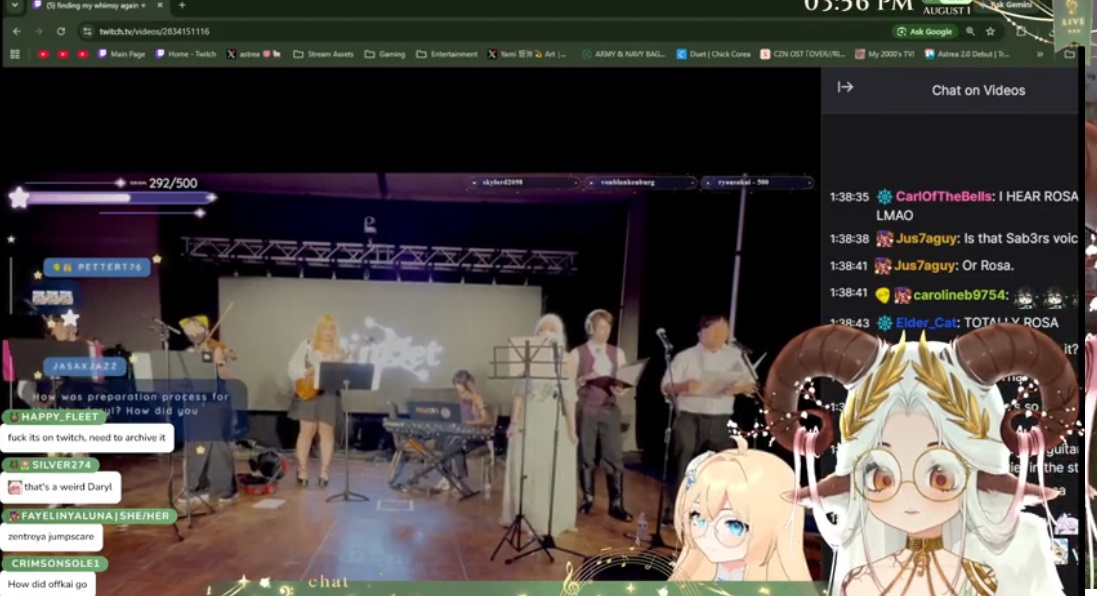Image resolution: width=1097 pixels, height=596 pixels.
Task: Click the zoom magnifier icon in address bar
Action: (970, 31)
